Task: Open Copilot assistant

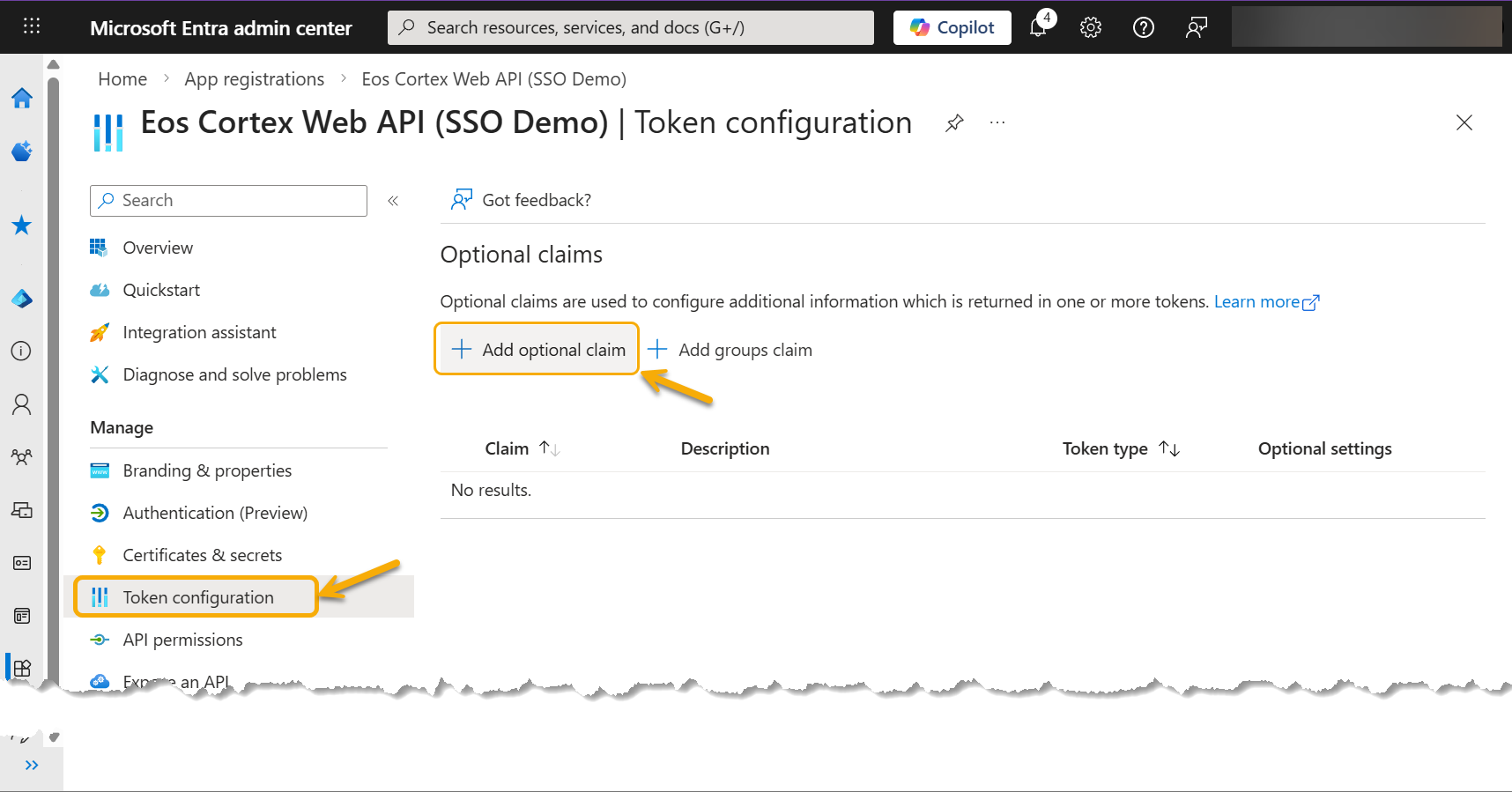Action: [x=952, y=27]
